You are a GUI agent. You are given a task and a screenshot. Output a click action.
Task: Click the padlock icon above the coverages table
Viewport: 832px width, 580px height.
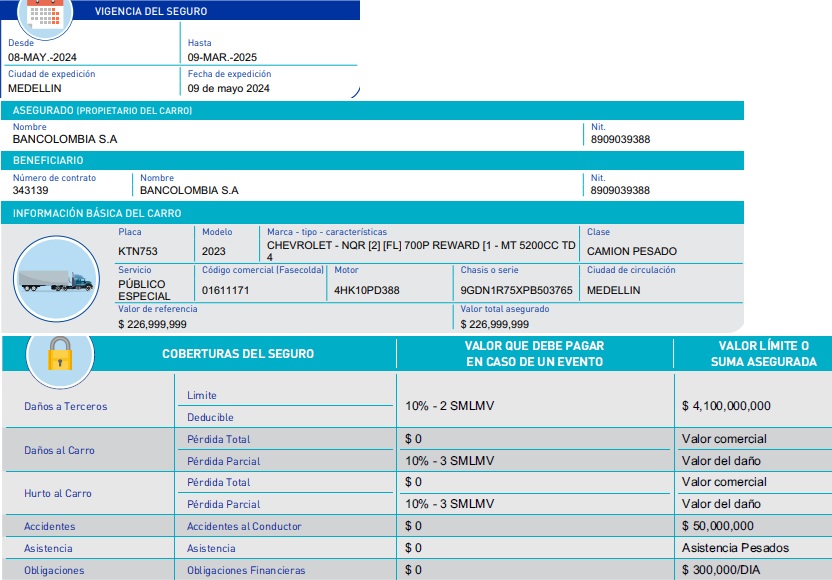(x=60, y=355)
